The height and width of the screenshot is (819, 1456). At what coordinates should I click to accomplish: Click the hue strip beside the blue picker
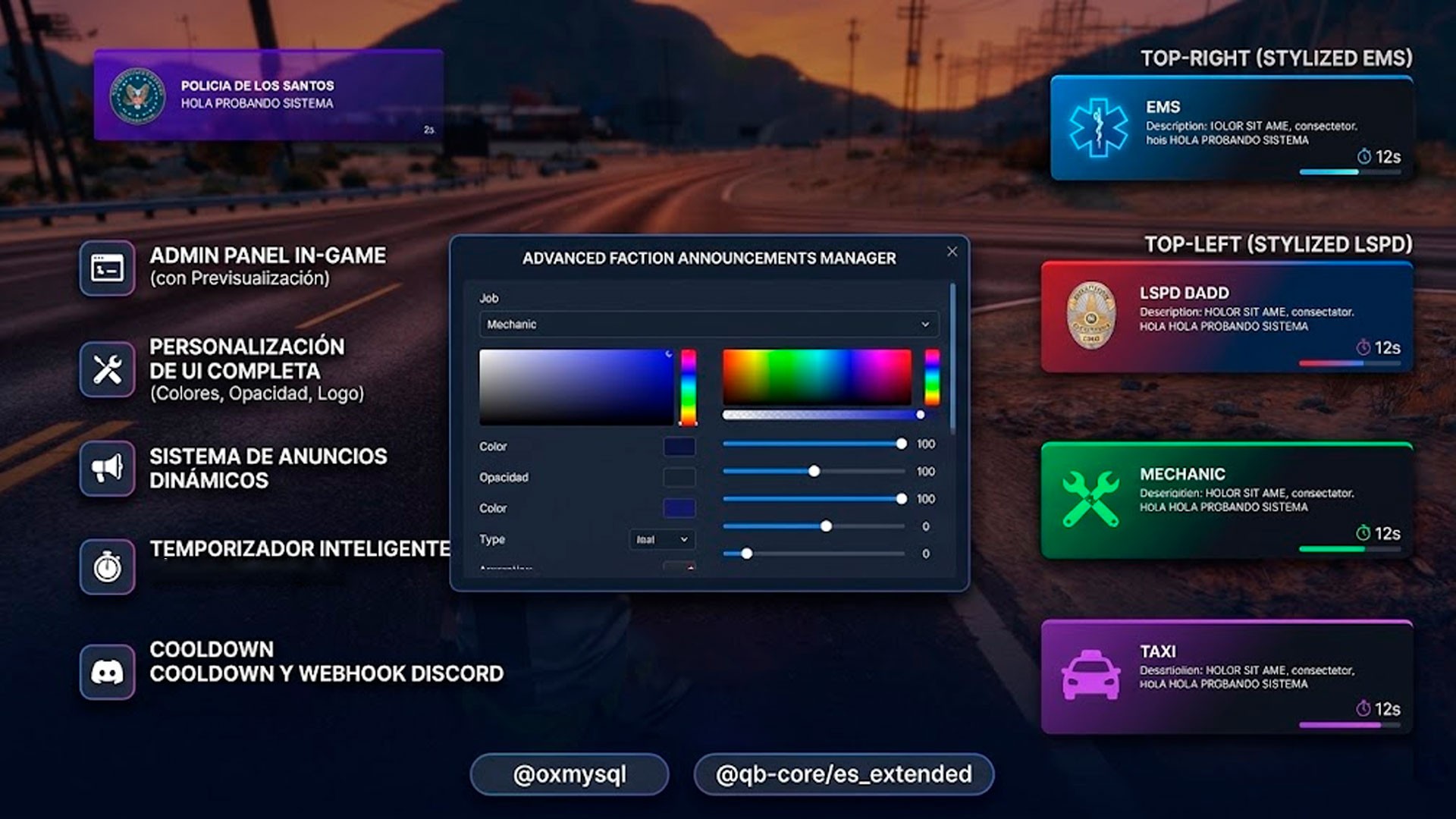(x=688, y=387)
